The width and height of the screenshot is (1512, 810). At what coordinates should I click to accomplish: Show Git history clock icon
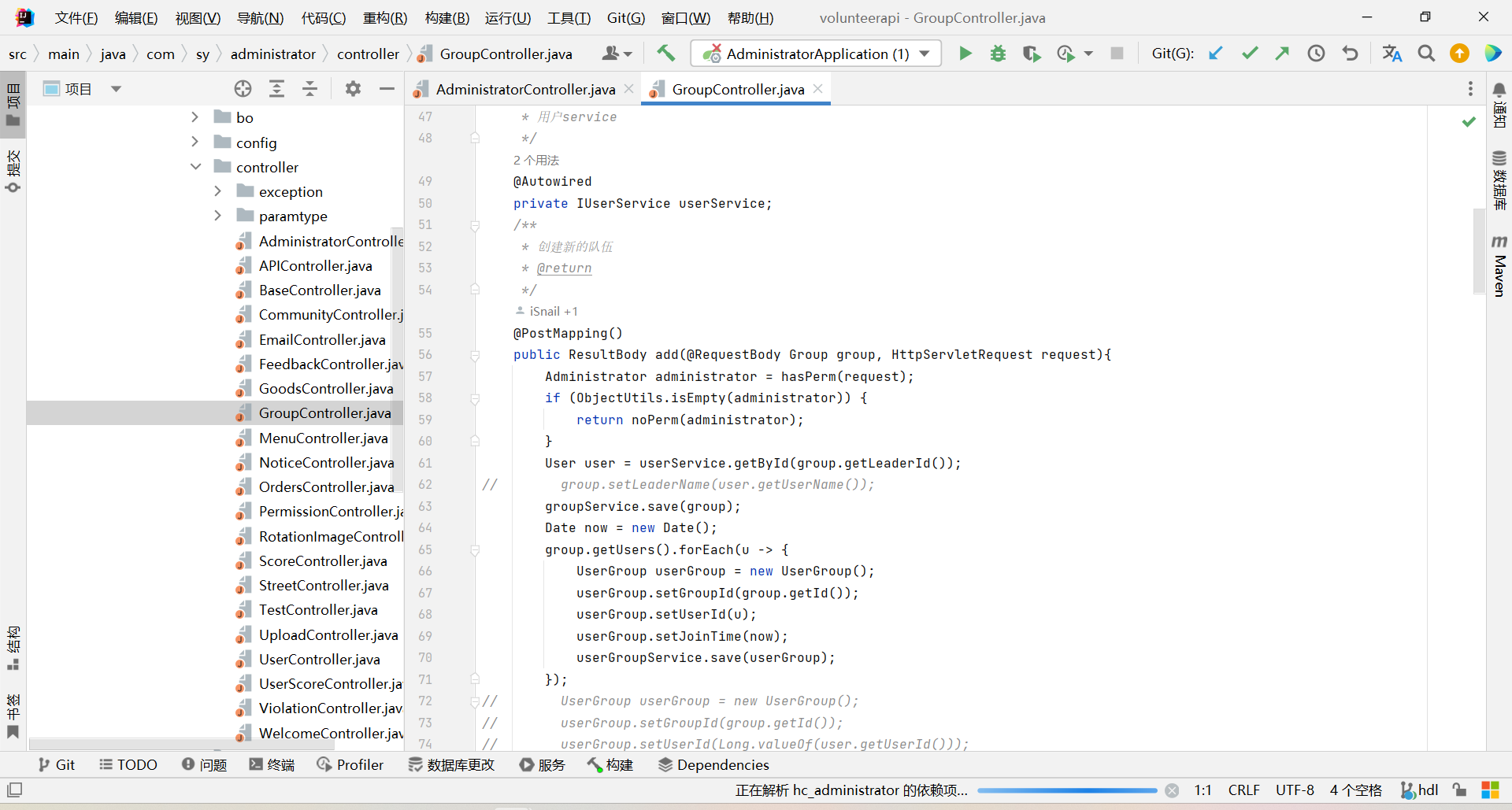[x=1316, y=54]
